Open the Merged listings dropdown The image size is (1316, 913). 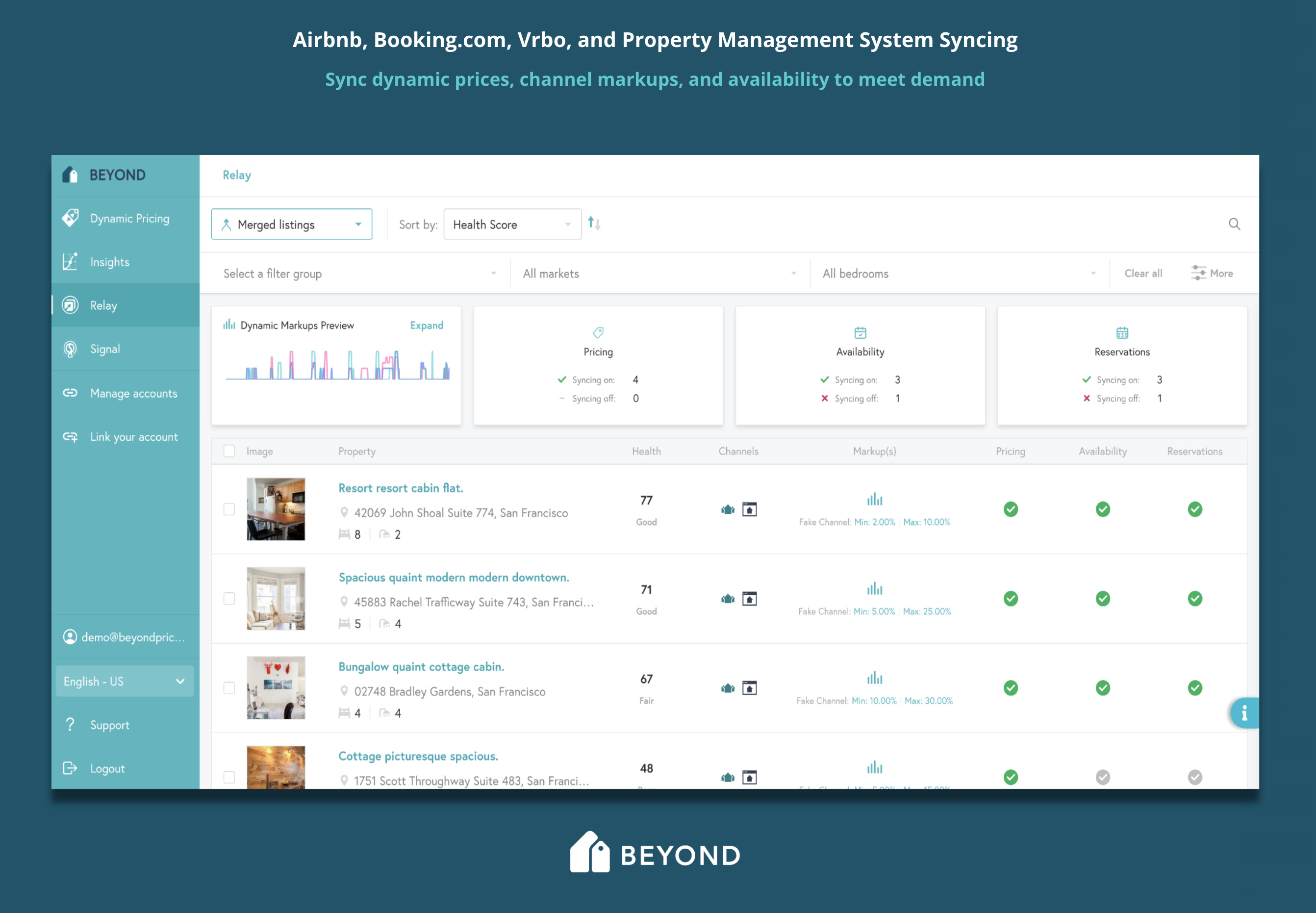[292, 224]
